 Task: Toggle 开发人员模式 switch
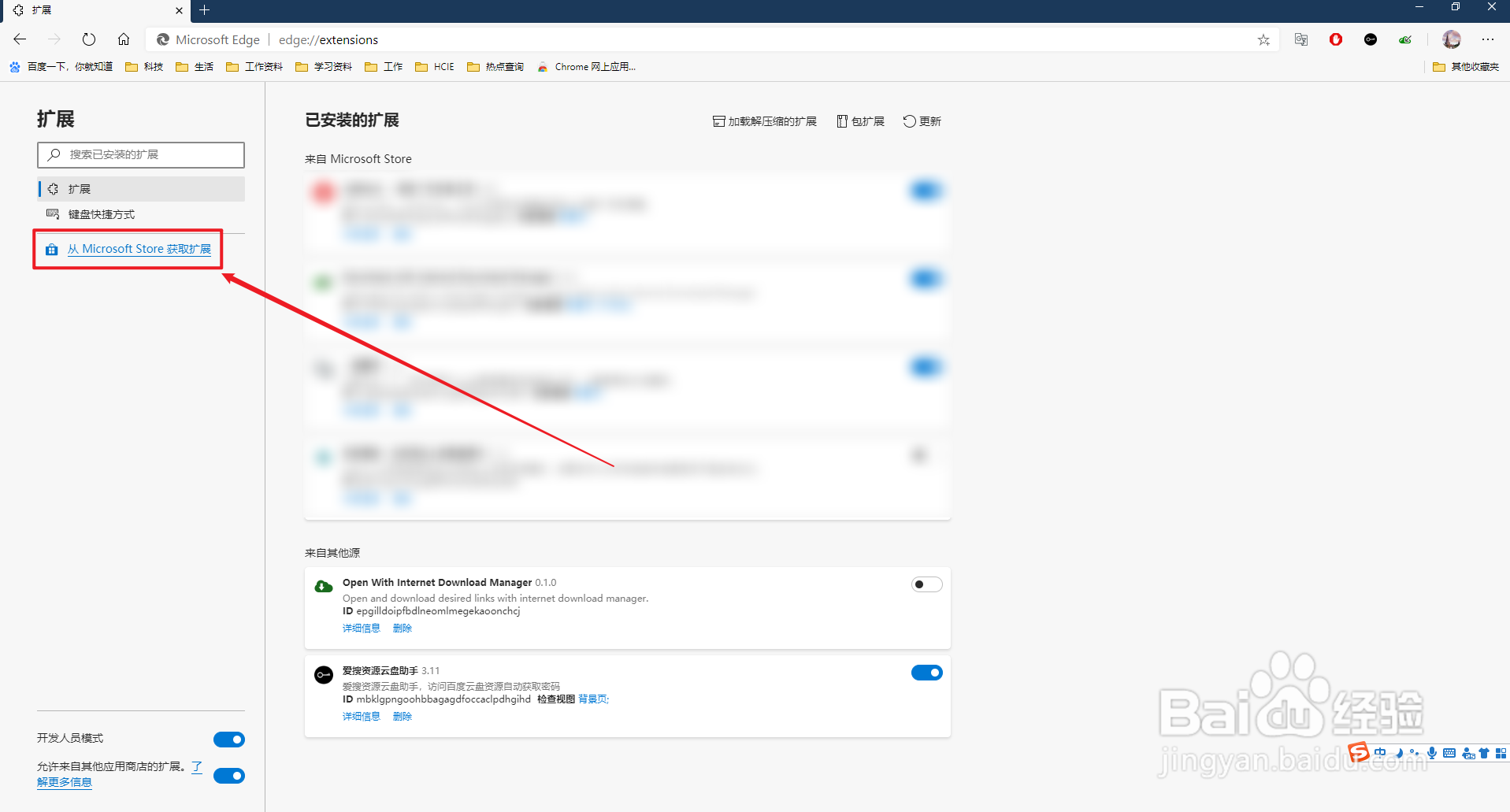[229, 740]
